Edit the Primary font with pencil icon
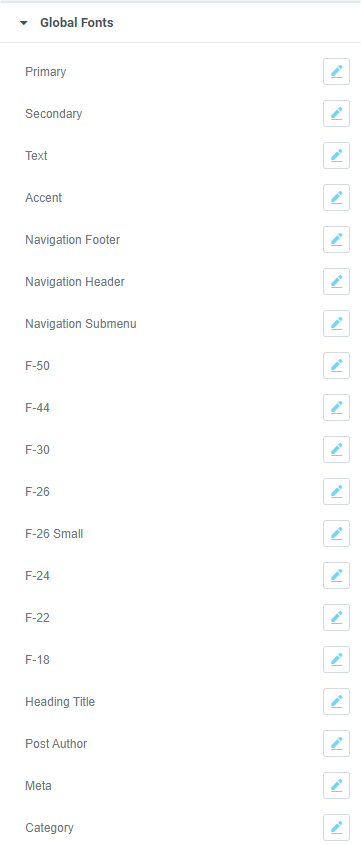The image size is (361, 845). click(336, 72)
